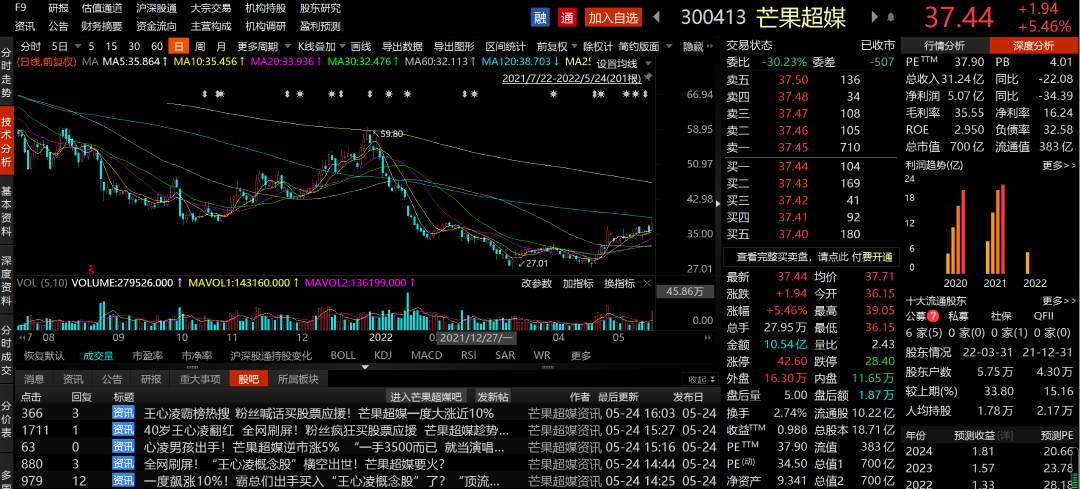The height and width of the screenshot is (489, 1080).
Task: Select the 日 daily K-line period
Action: (x=179, y=47)
